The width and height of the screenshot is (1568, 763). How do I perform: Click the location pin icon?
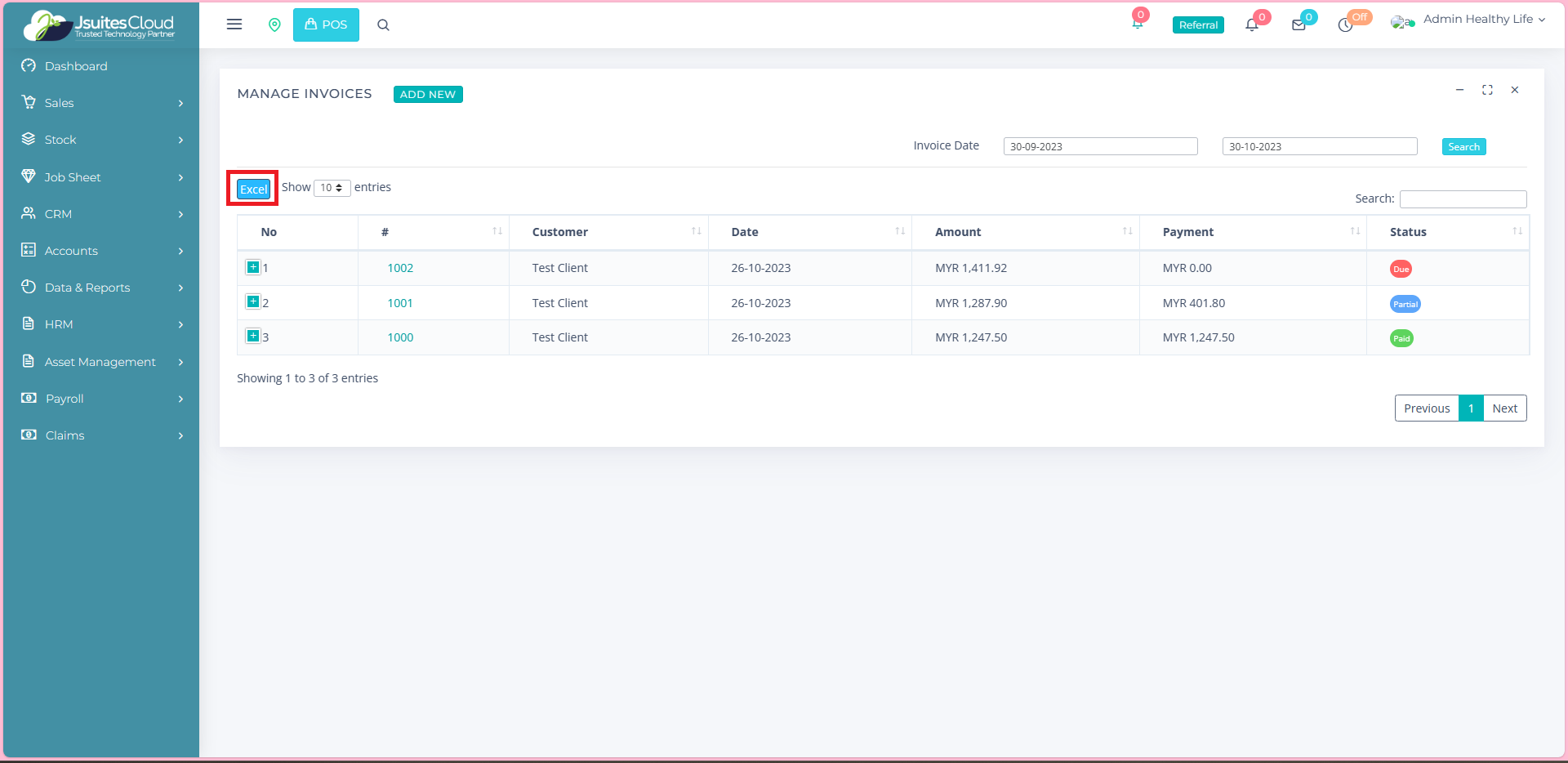274,25
